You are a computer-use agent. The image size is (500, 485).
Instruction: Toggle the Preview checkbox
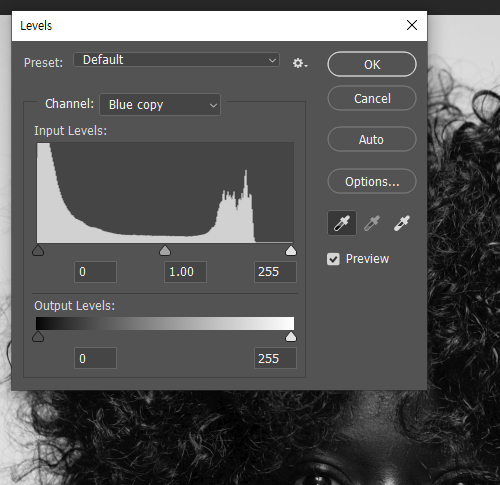[x=333, y=259]
